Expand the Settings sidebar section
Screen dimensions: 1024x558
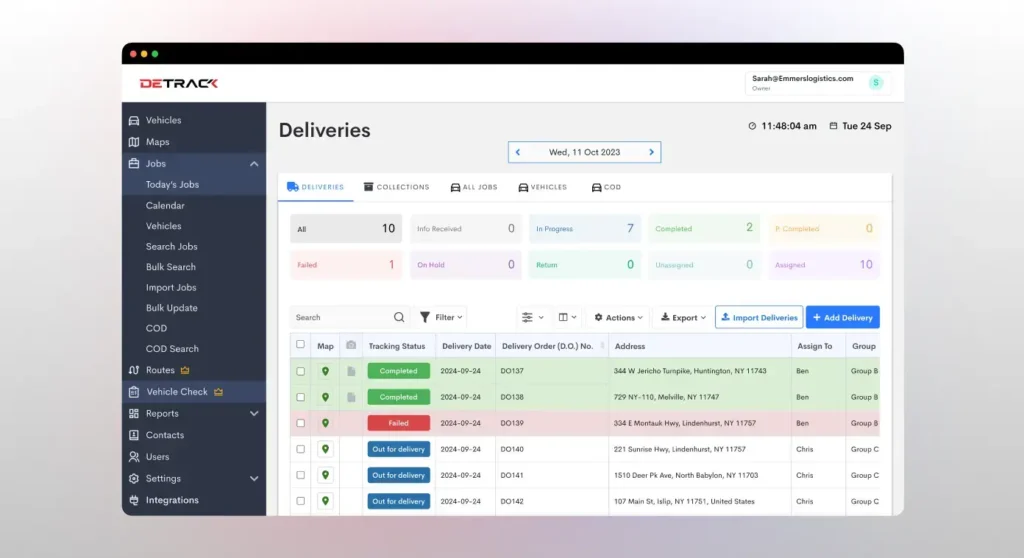[254, 479]
